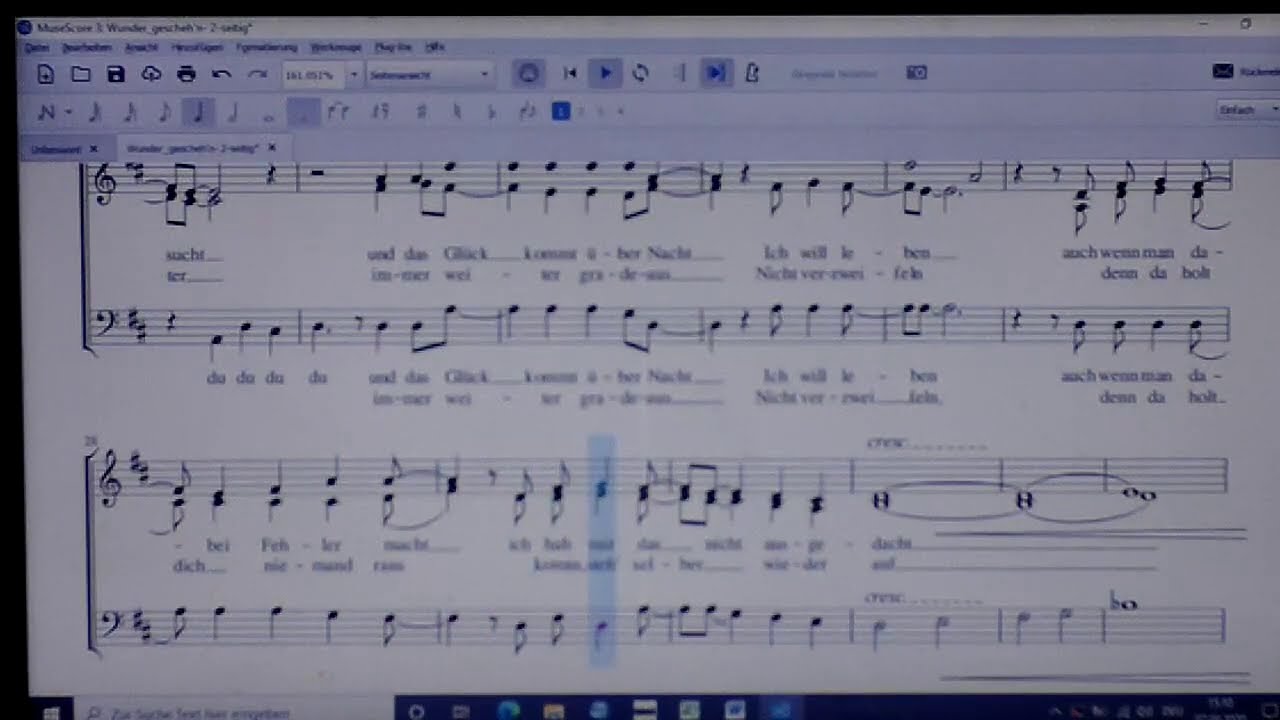Viewport: 1280px width, 720px height.
Task: Click the highlighted note in the treble staff
Action: point(601,491)
